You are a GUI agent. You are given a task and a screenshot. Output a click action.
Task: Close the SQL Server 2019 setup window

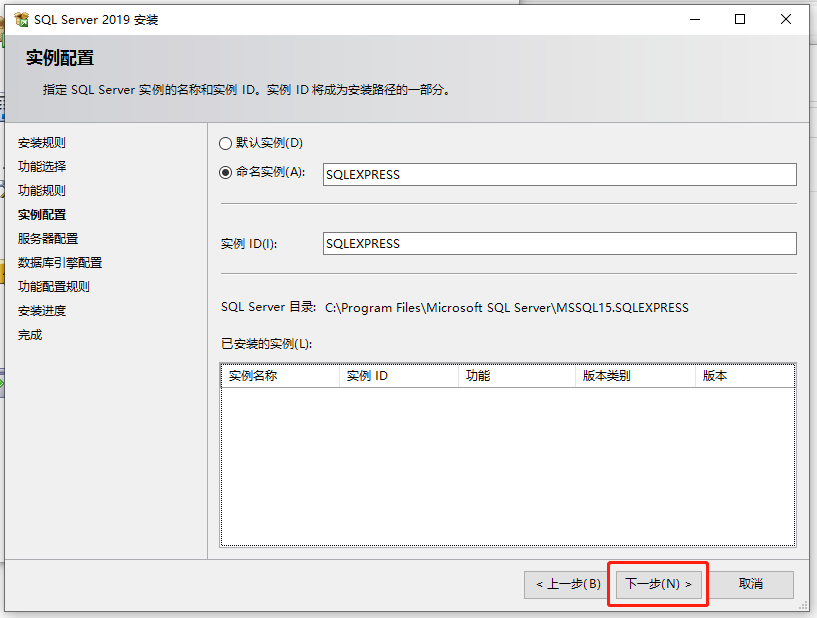click(x=786, y=19)
